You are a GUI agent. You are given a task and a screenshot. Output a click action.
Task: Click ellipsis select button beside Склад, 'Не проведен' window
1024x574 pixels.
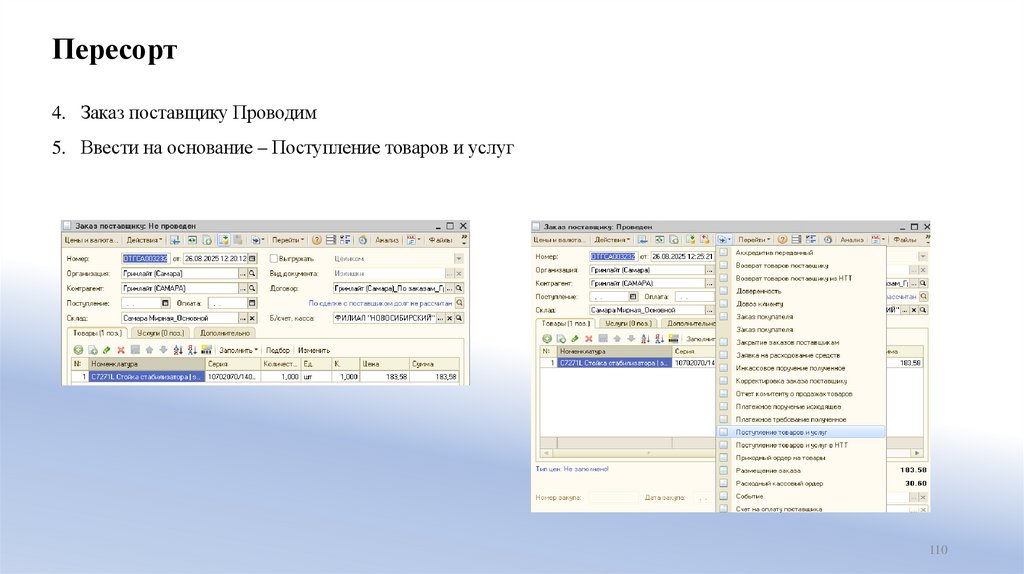point(242,319)
